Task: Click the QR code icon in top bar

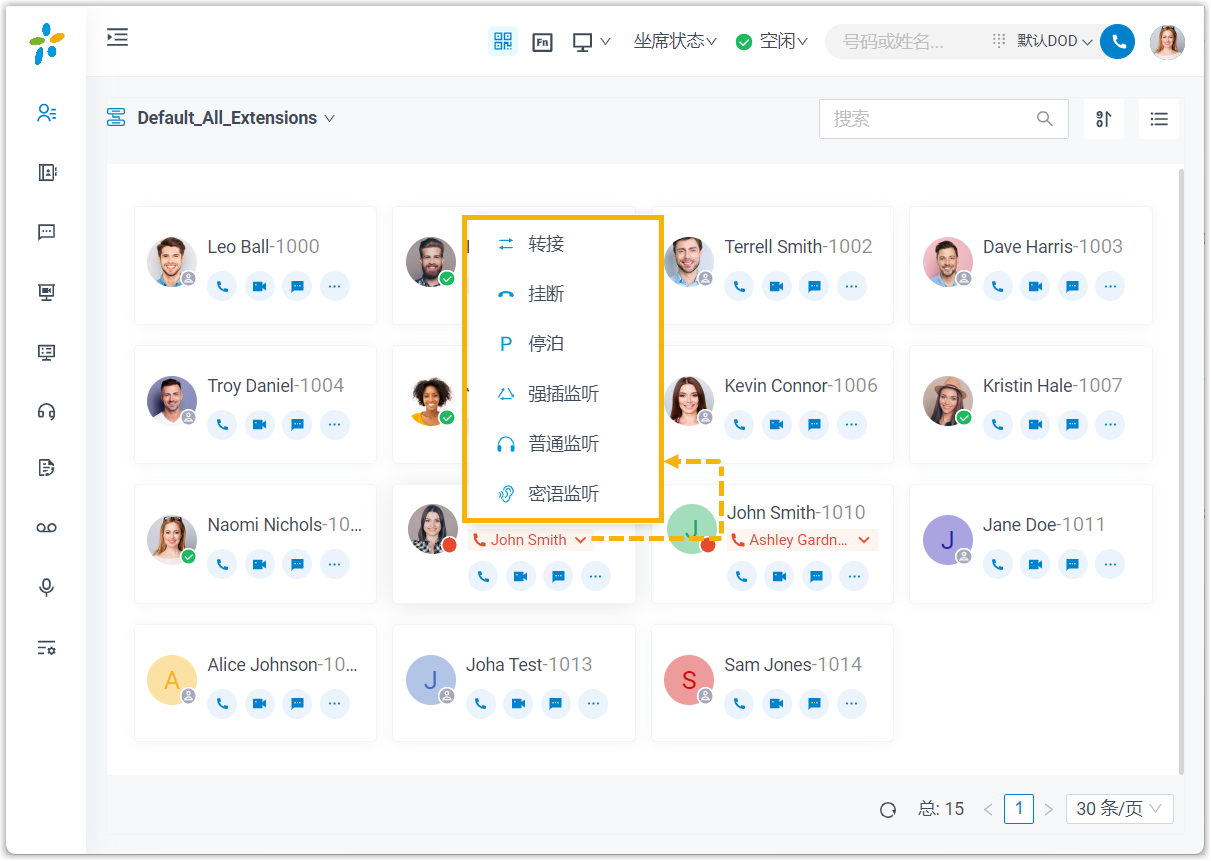Action: click(502, 42)
